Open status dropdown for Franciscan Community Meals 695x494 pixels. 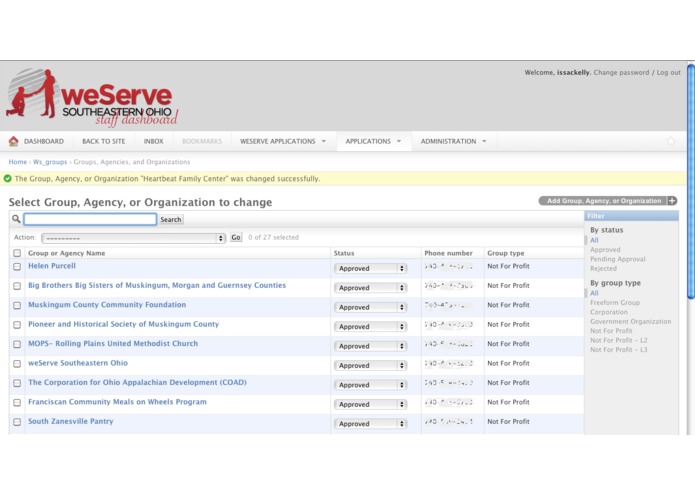click(x=371, y=405)
